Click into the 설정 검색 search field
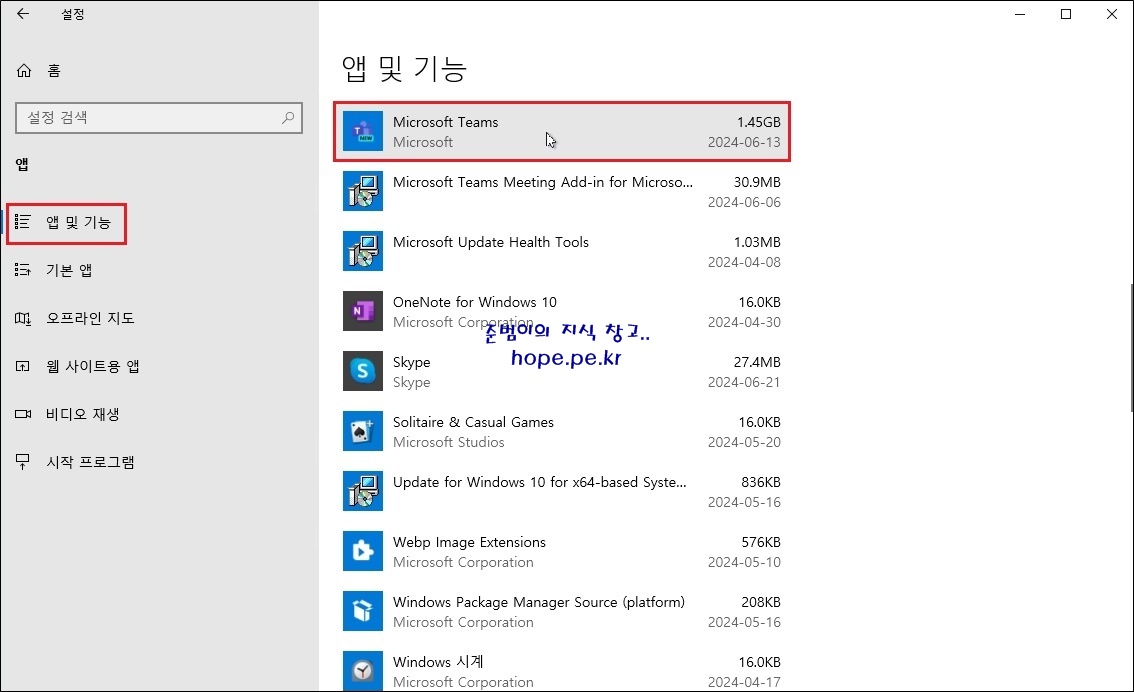1134x692 pixels. pyautogui.click(x=158, y=118)
